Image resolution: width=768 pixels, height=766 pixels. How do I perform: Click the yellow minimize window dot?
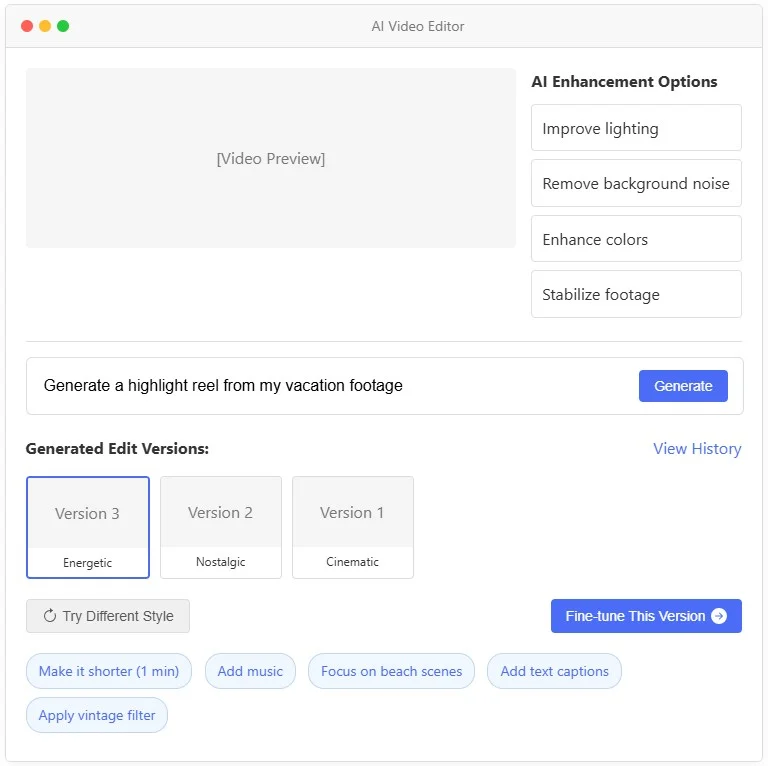[45, 26]
